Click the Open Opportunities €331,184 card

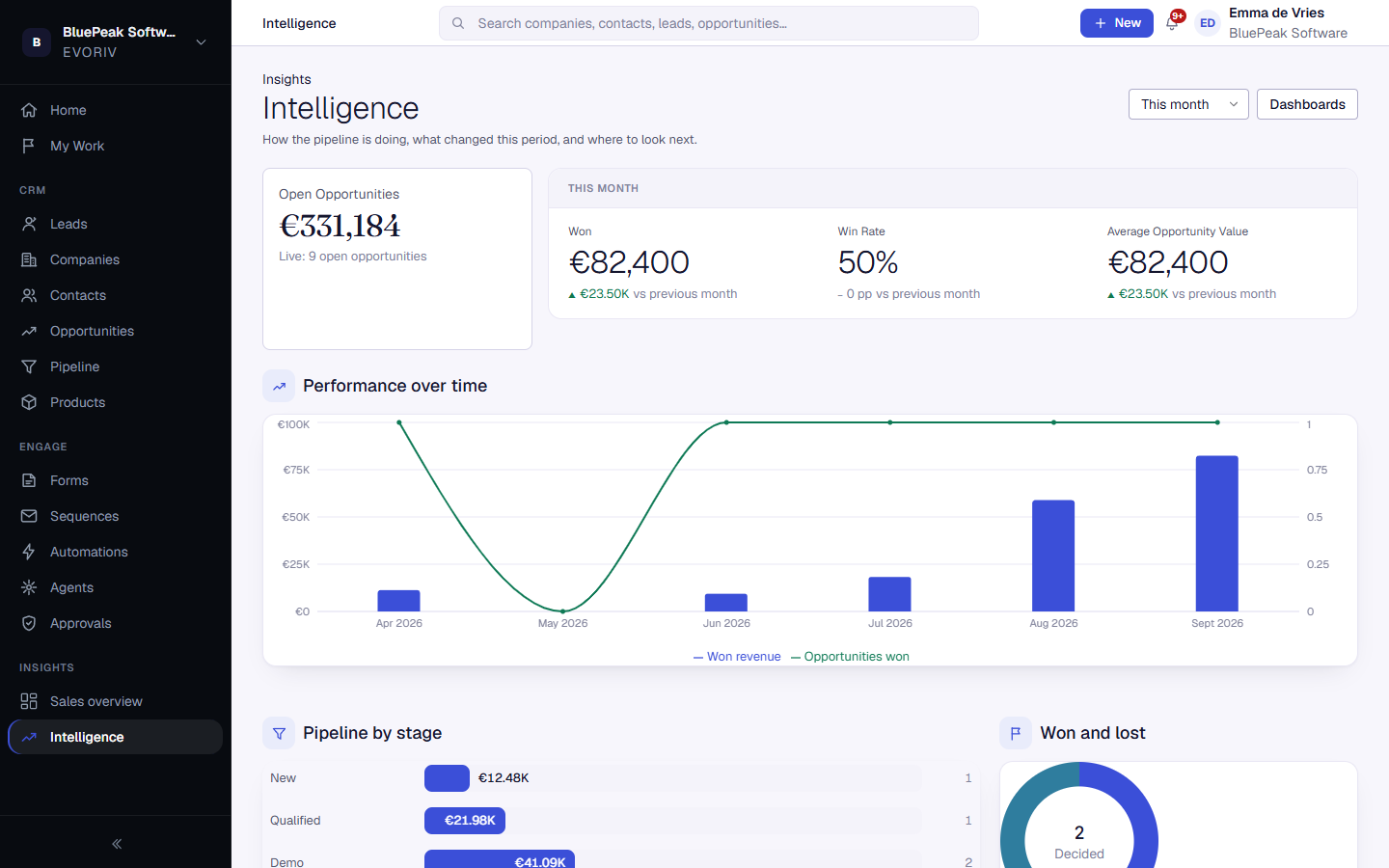(397, 258)
